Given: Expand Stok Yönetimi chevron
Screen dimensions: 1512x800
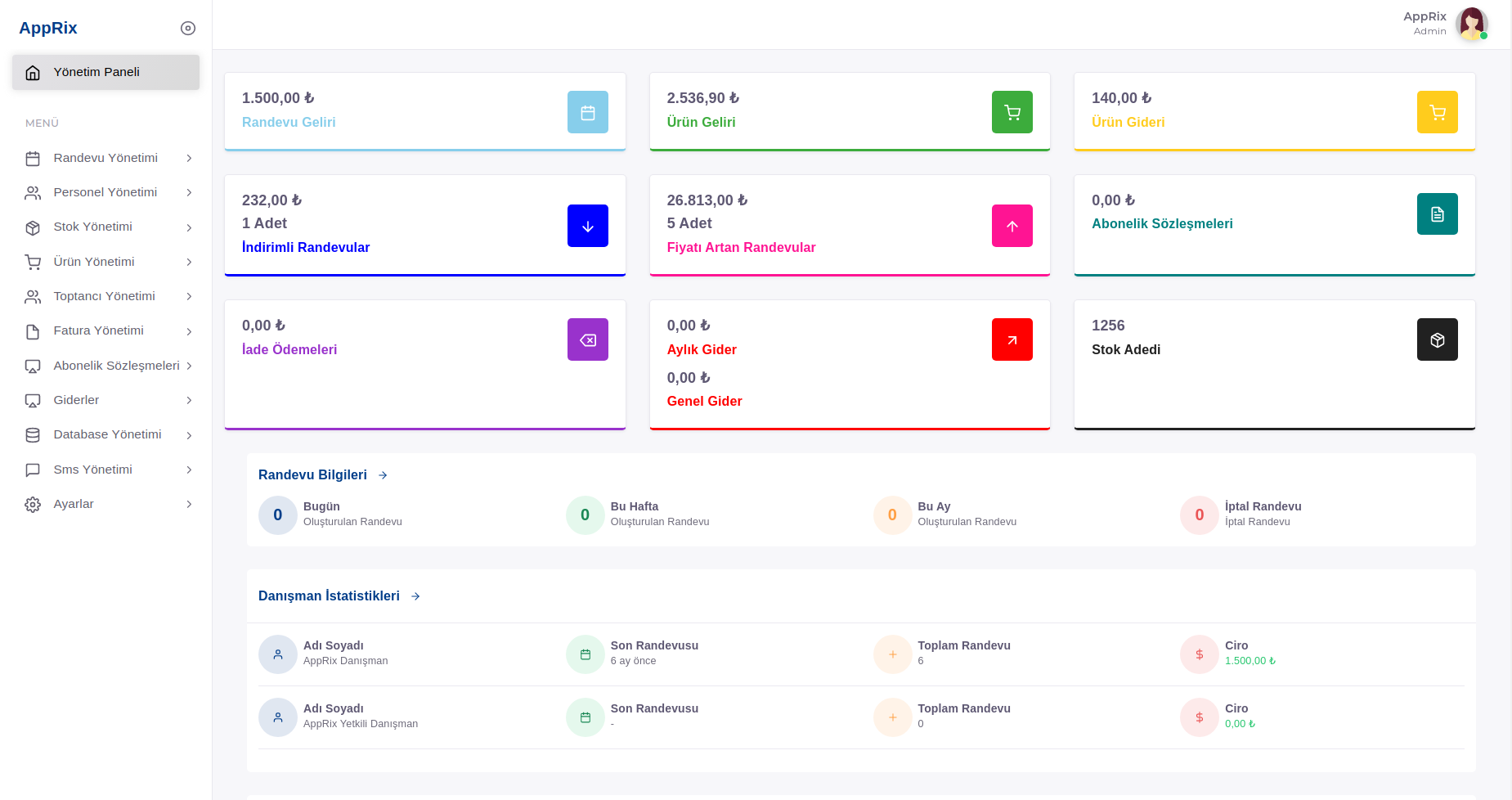Looking at the screenshot, I should pos(189,227).
